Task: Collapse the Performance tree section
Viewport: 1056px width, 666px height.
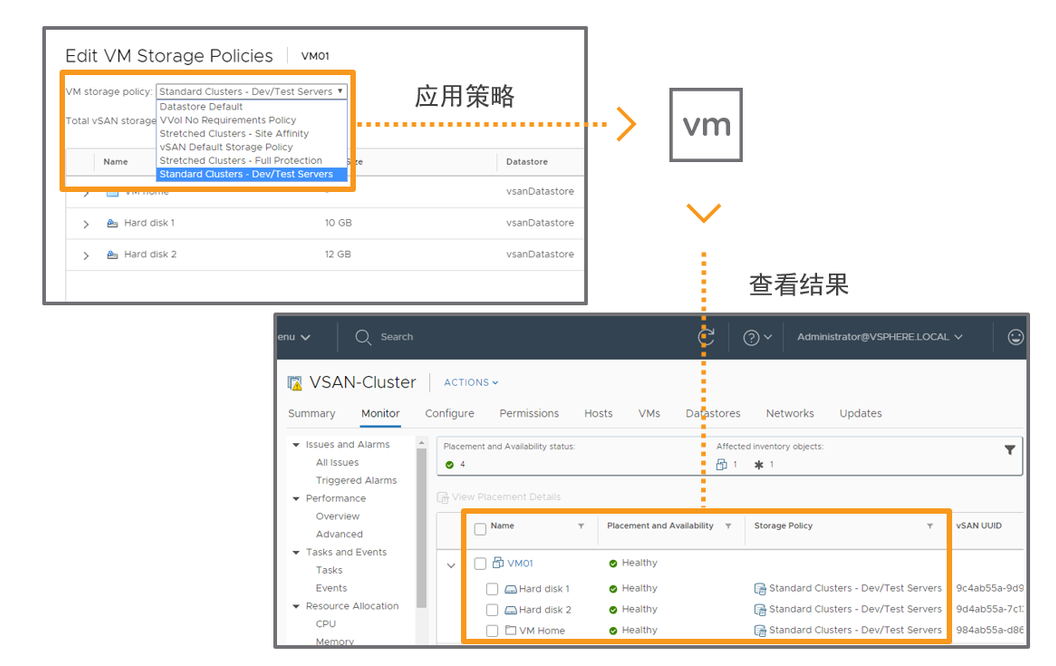Action: (x=296, y=499)
